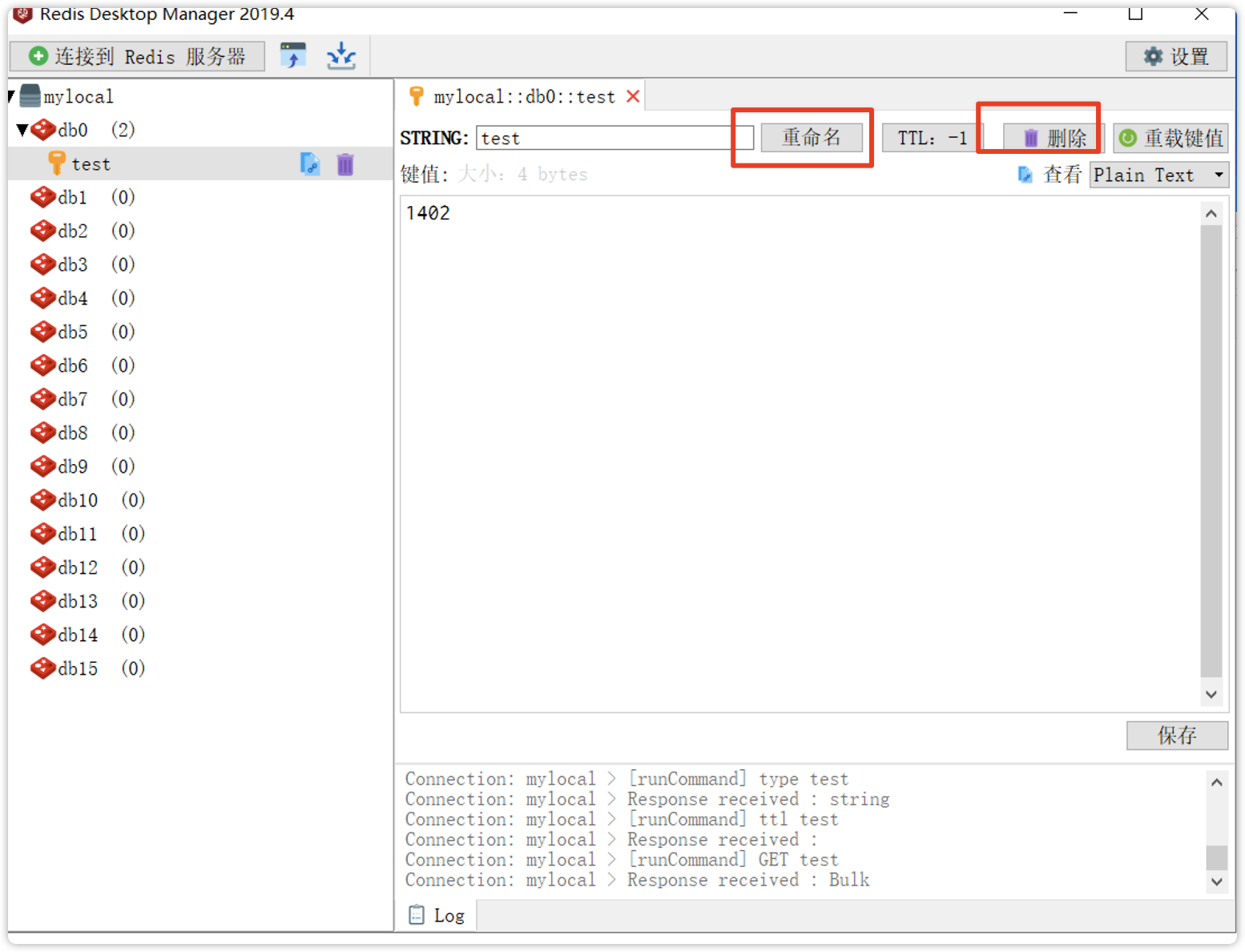This screenshot has width=1245, height=952.
Task: Select the db8 database icon
Action: point(42,433)
